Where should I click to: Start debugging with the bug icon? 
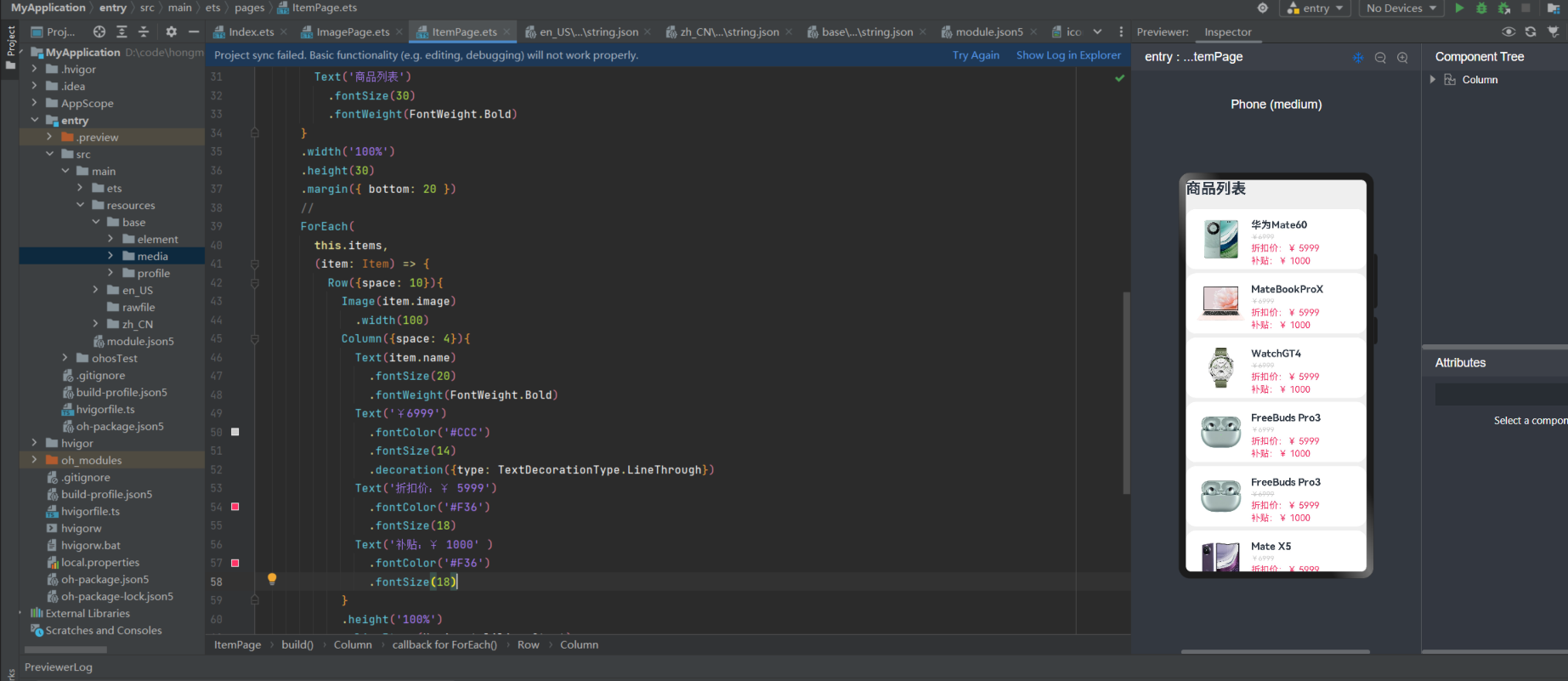(x=1481, y=8)
